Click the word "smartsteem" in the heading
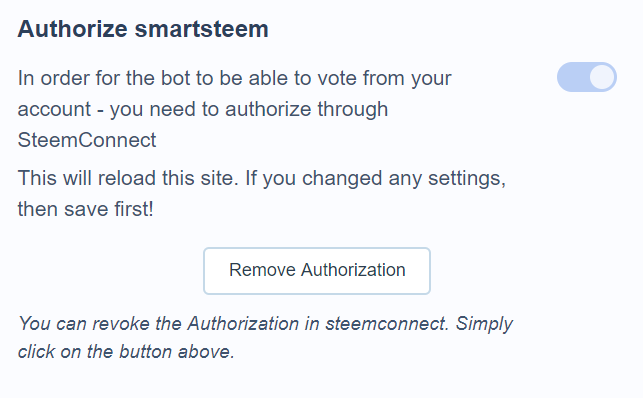Screen dimensions: 643x398 pyautogui.click(x=201, y=29)
